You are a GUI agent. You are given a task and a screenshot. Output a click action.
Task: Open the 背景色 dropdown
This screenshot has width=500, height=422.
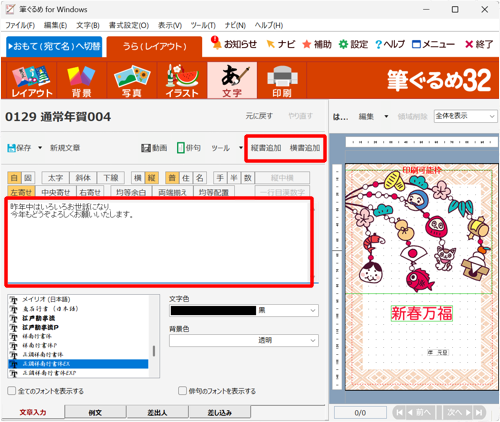[313, 340]
